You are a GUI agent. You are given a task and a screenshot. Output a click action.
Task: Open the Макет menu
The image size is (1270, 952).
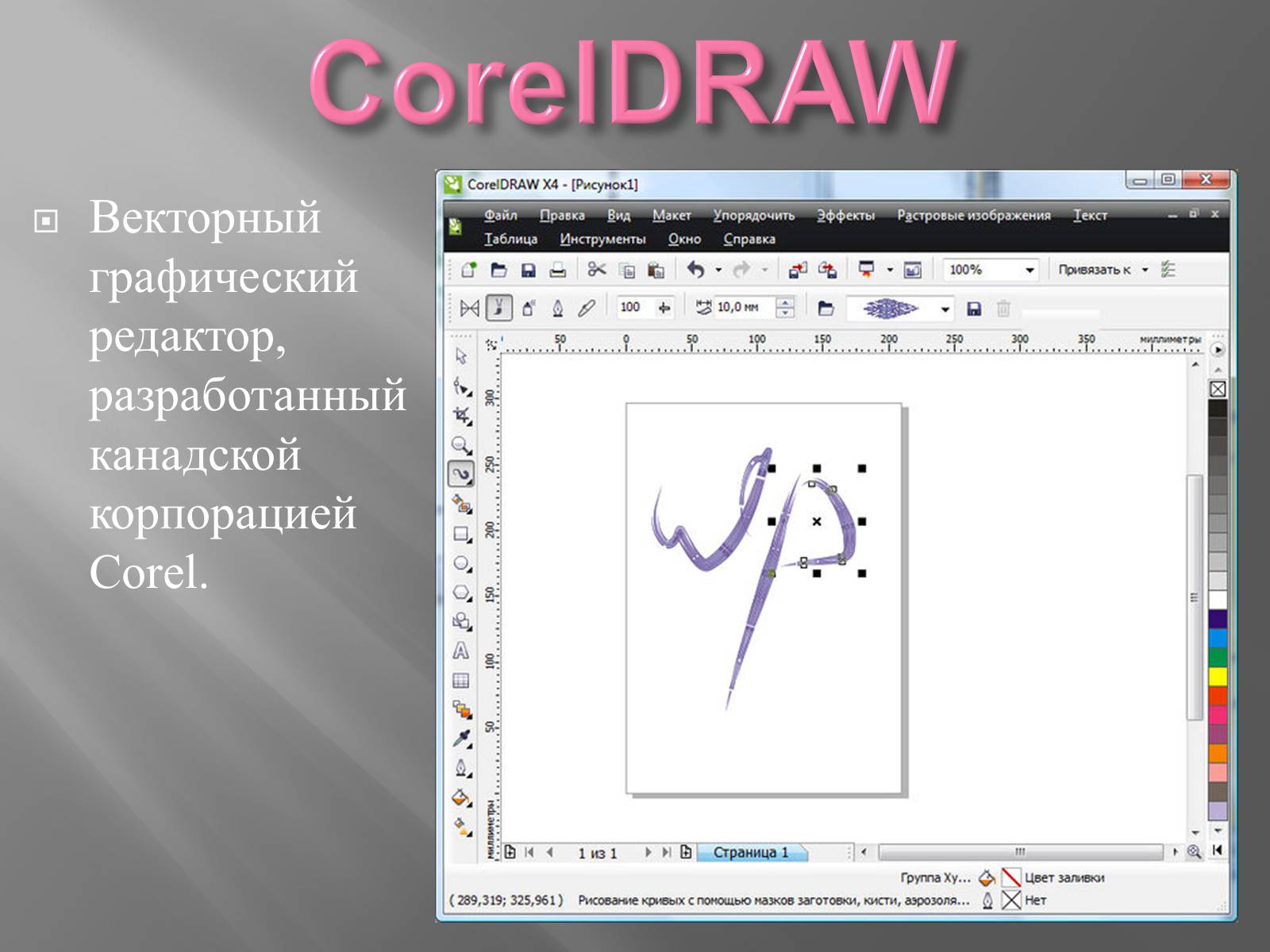[x=672, y=216]
